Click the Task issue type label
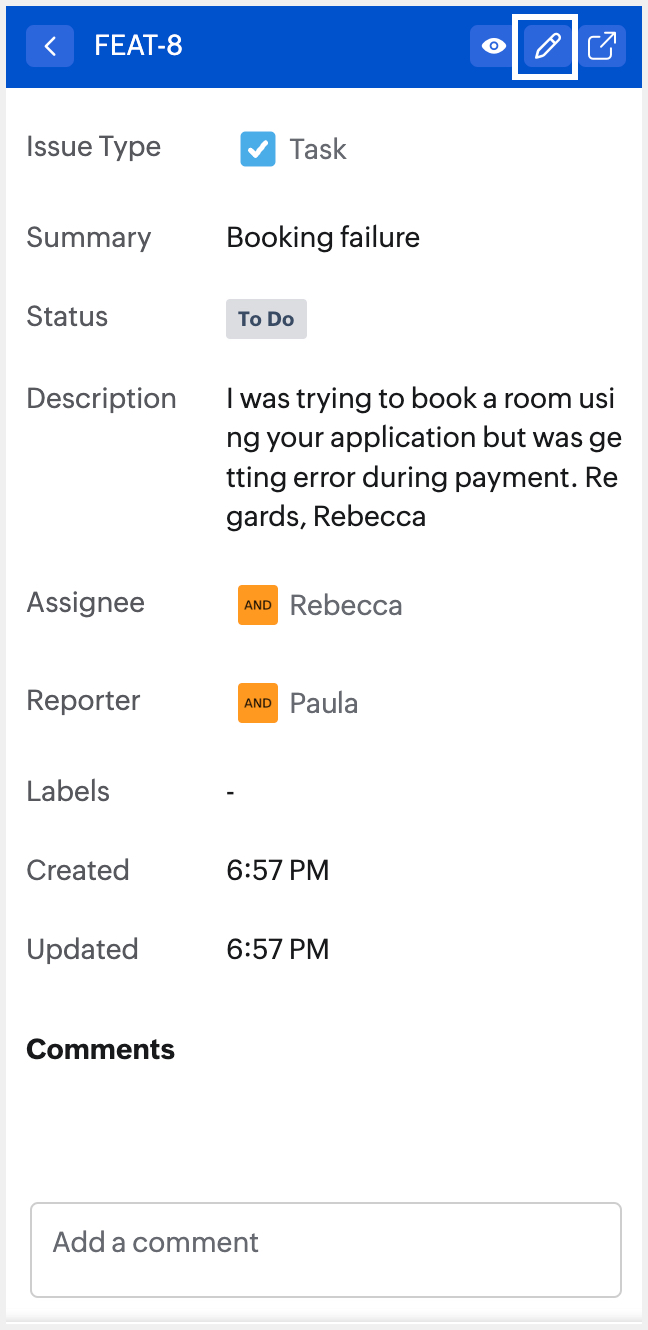Viewport: 648px width, 1330px height. 318,149
